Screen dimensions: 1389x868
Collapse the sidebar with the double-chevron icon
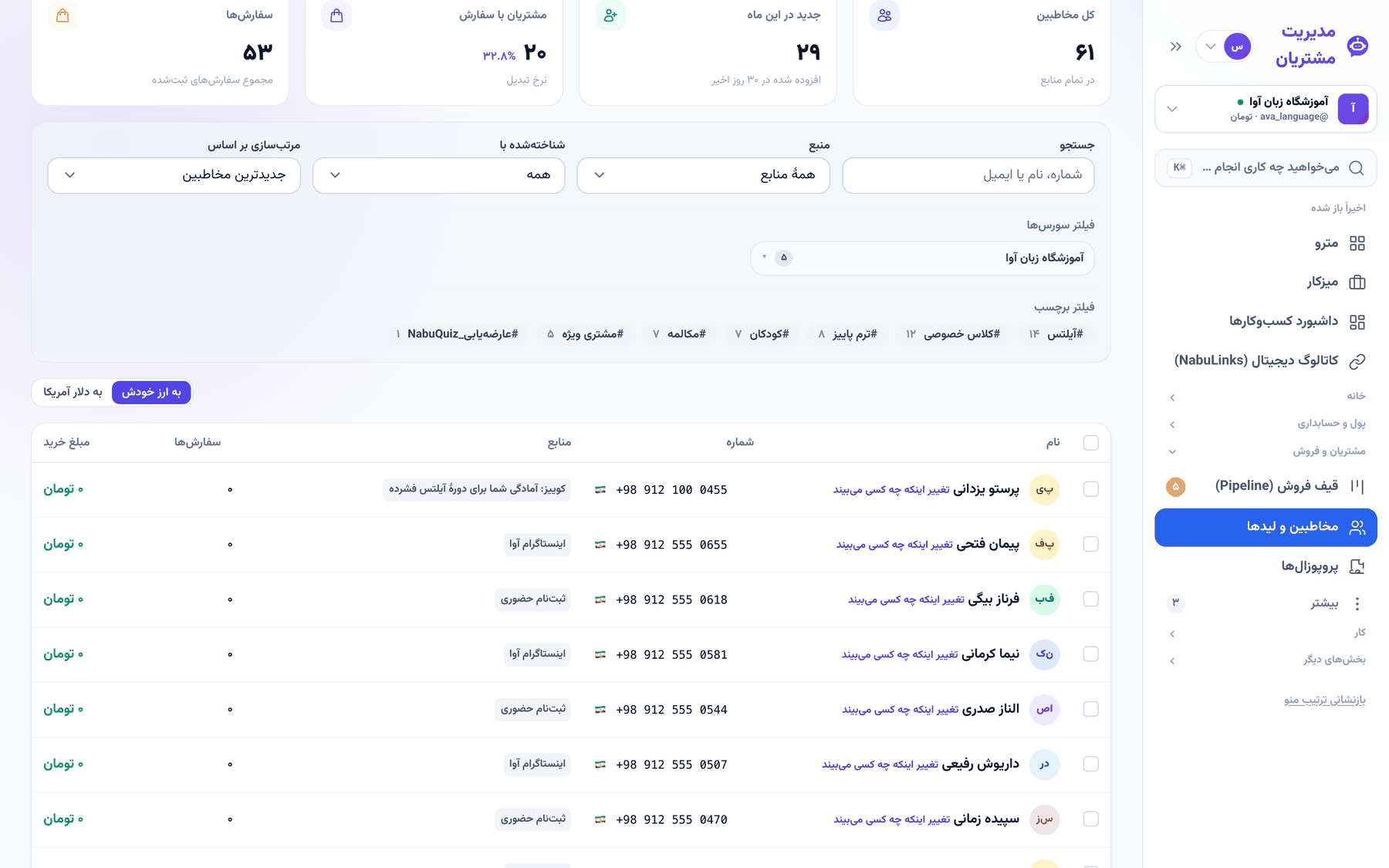pyautogui.click(x=1175, y=46)
